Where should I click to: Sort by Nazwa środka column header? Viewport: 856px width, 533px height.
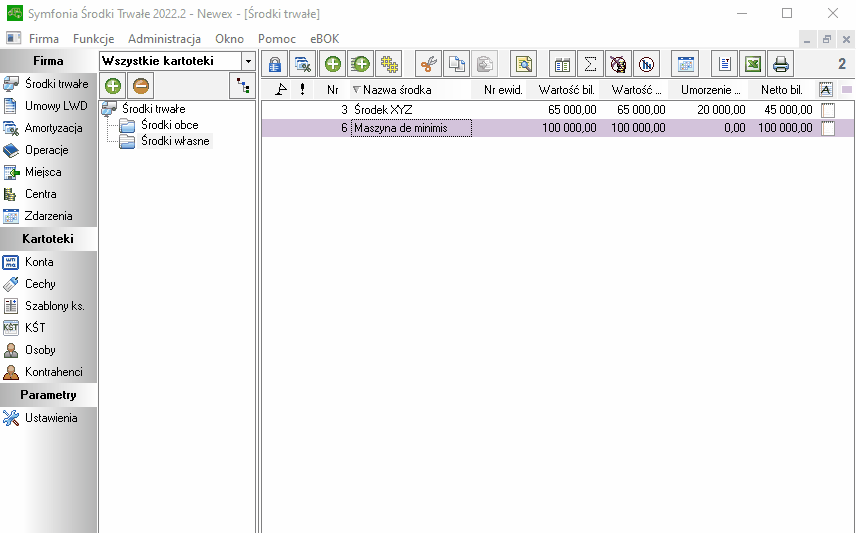[x=411, y=90]
